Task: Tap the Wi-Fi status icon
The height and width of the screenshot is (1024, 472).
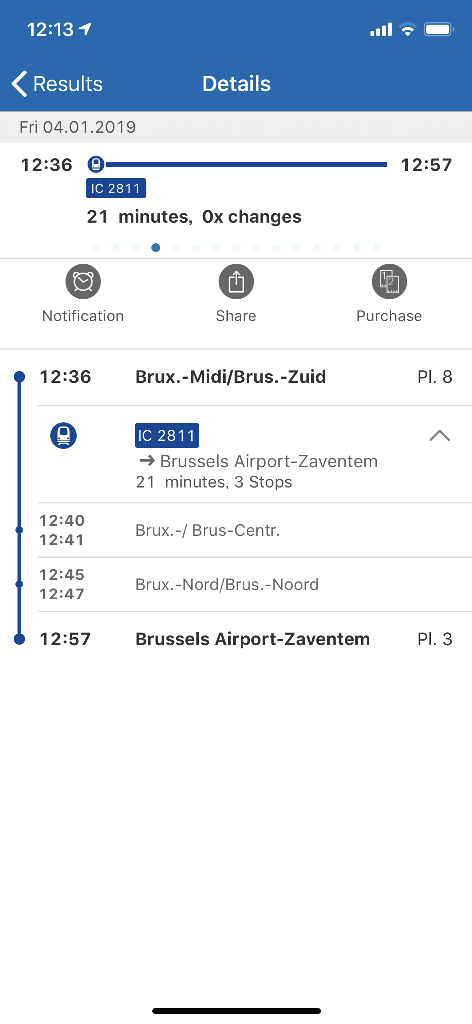Action: pyautogui.click(x=408, y=29)
